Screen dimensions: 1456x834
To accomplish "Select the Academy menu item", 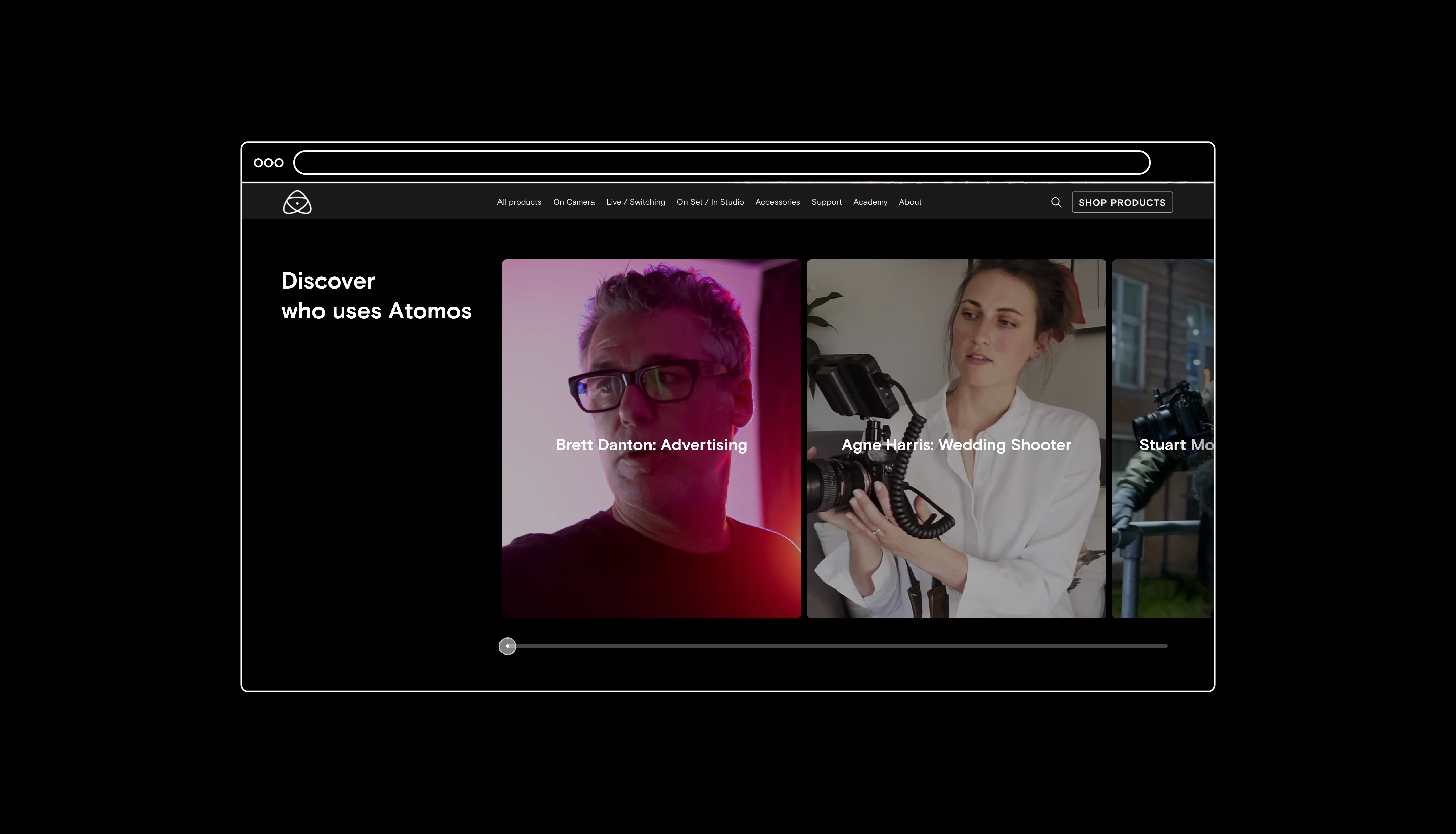I will pos(870,202).
